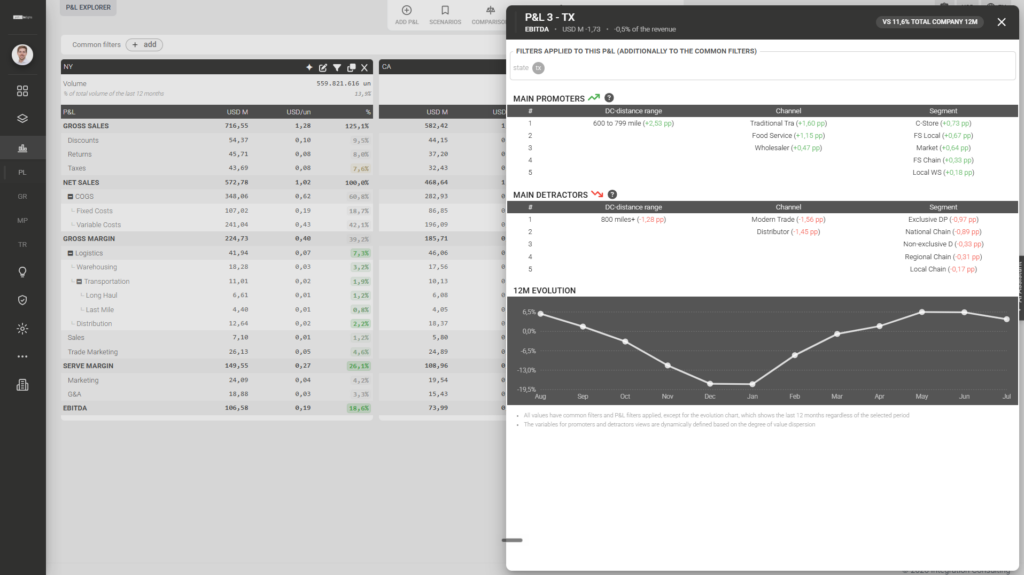Open the user profile avatar
The width and height of the screenshot is (1024, 575).
[x=22, y=54]
